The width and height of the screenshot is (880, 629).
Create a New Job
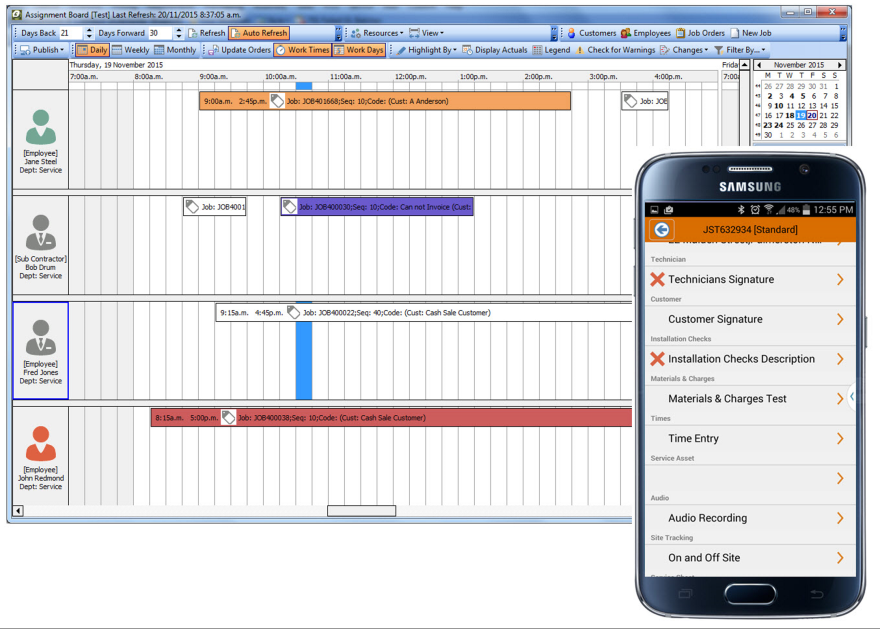[x=751, y=33]
